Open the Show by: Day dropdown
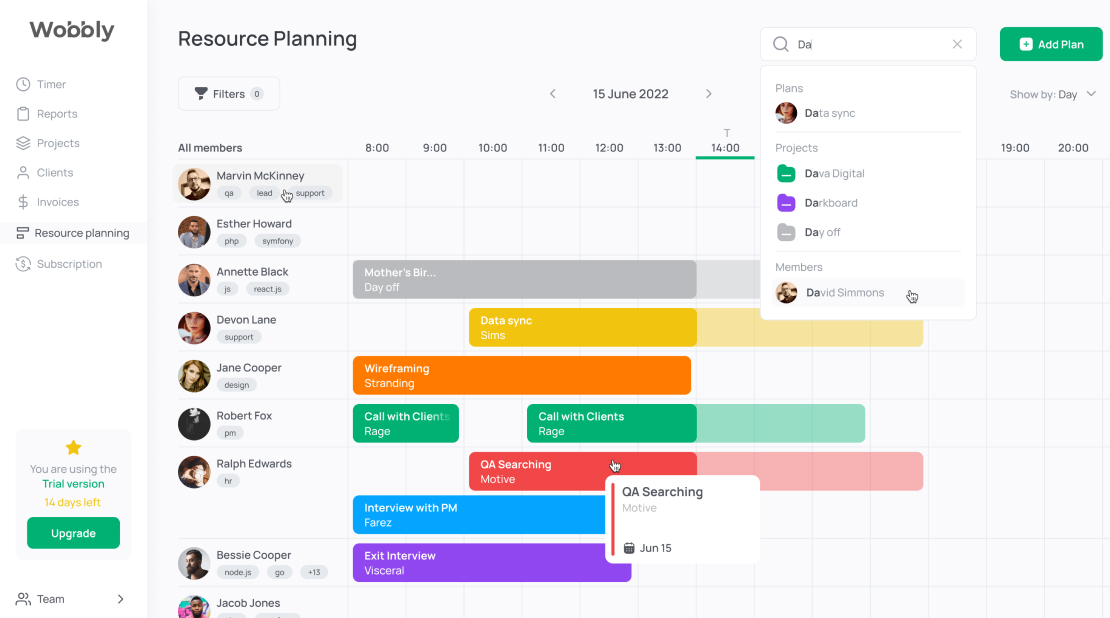This screenshot has height=618, width=1110. [1053, 94]
